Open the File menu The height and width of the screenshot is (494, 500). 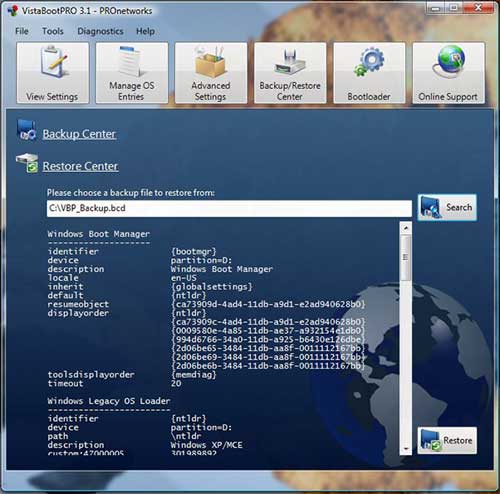(x=22, y=31)
